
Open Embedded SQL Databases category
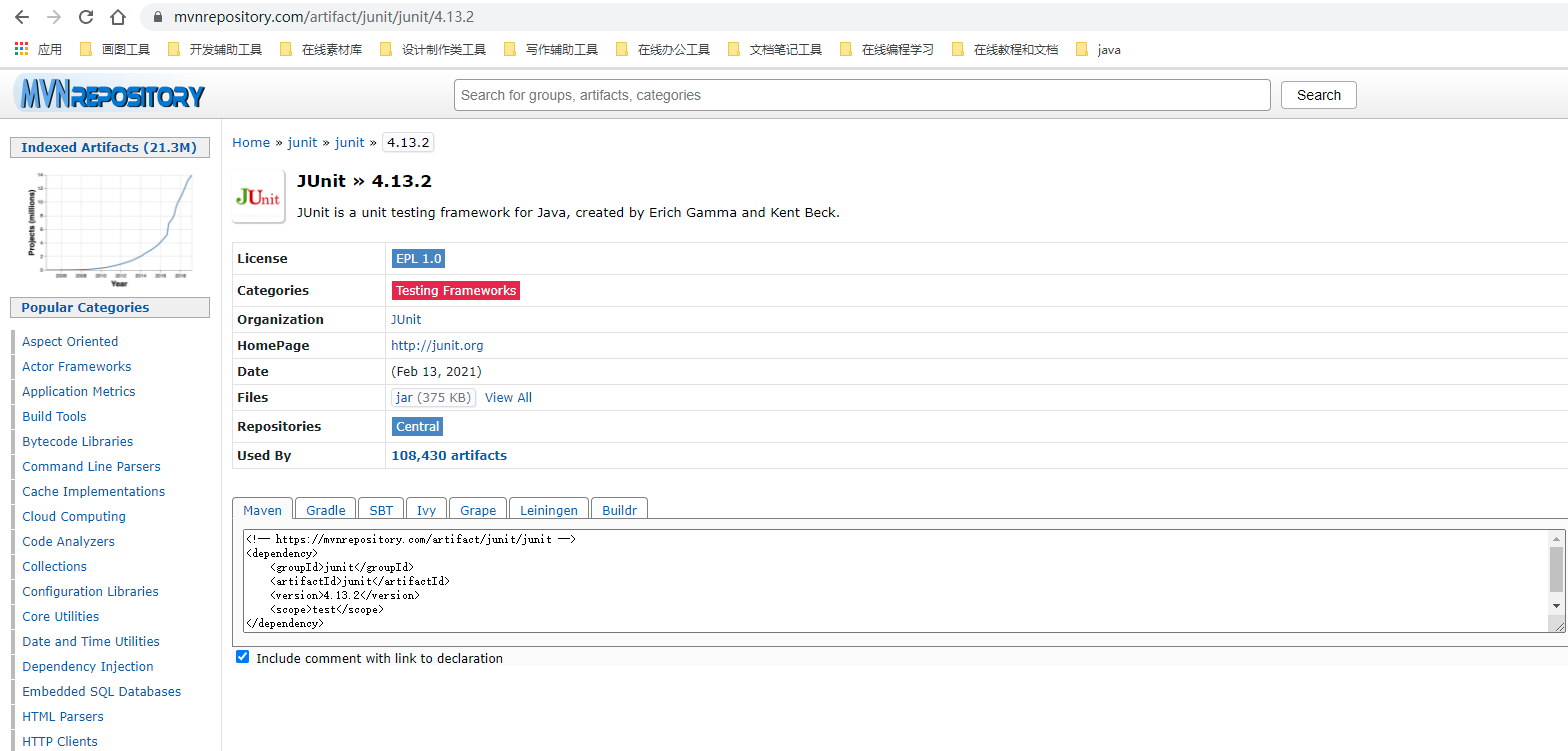point(102,691)
